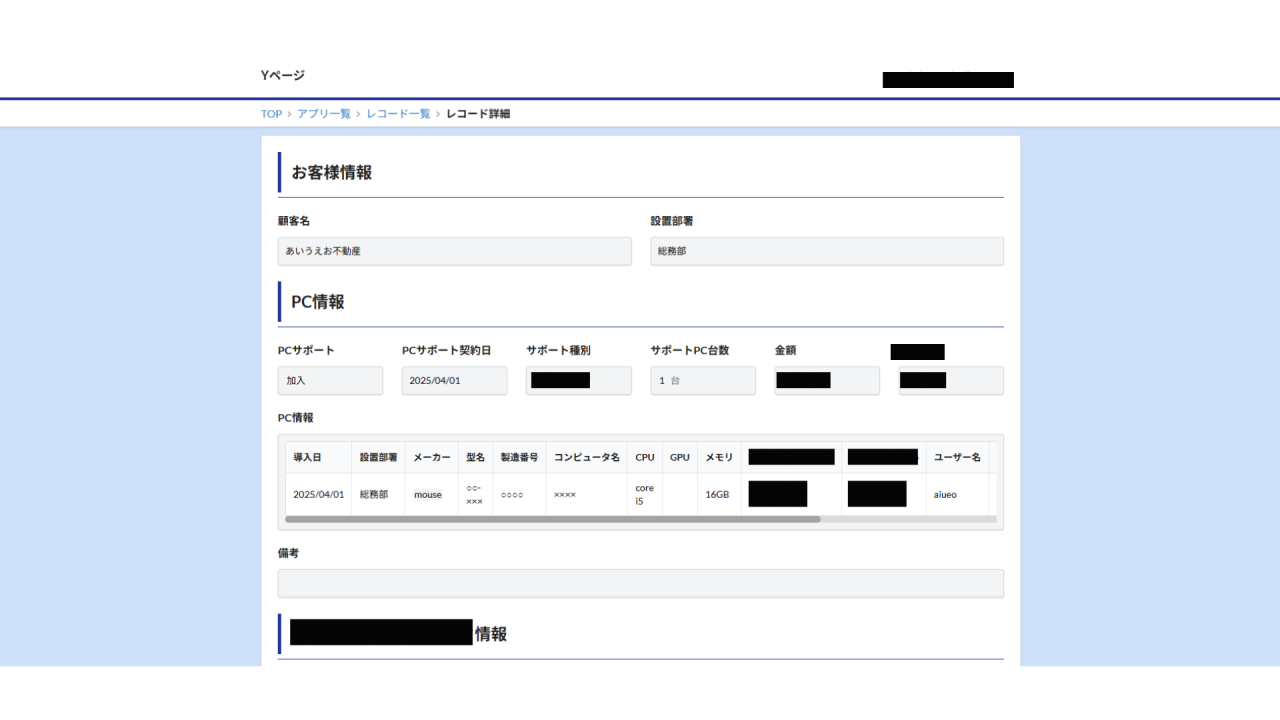The image size is (1280, 720).
Task: Click the Yページ site title
Action: (x=283, y=75)
